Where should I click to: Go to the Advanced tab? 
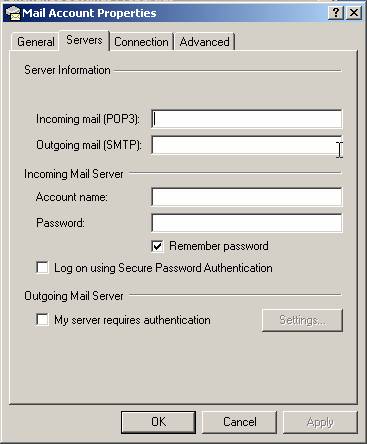(204, 42)
